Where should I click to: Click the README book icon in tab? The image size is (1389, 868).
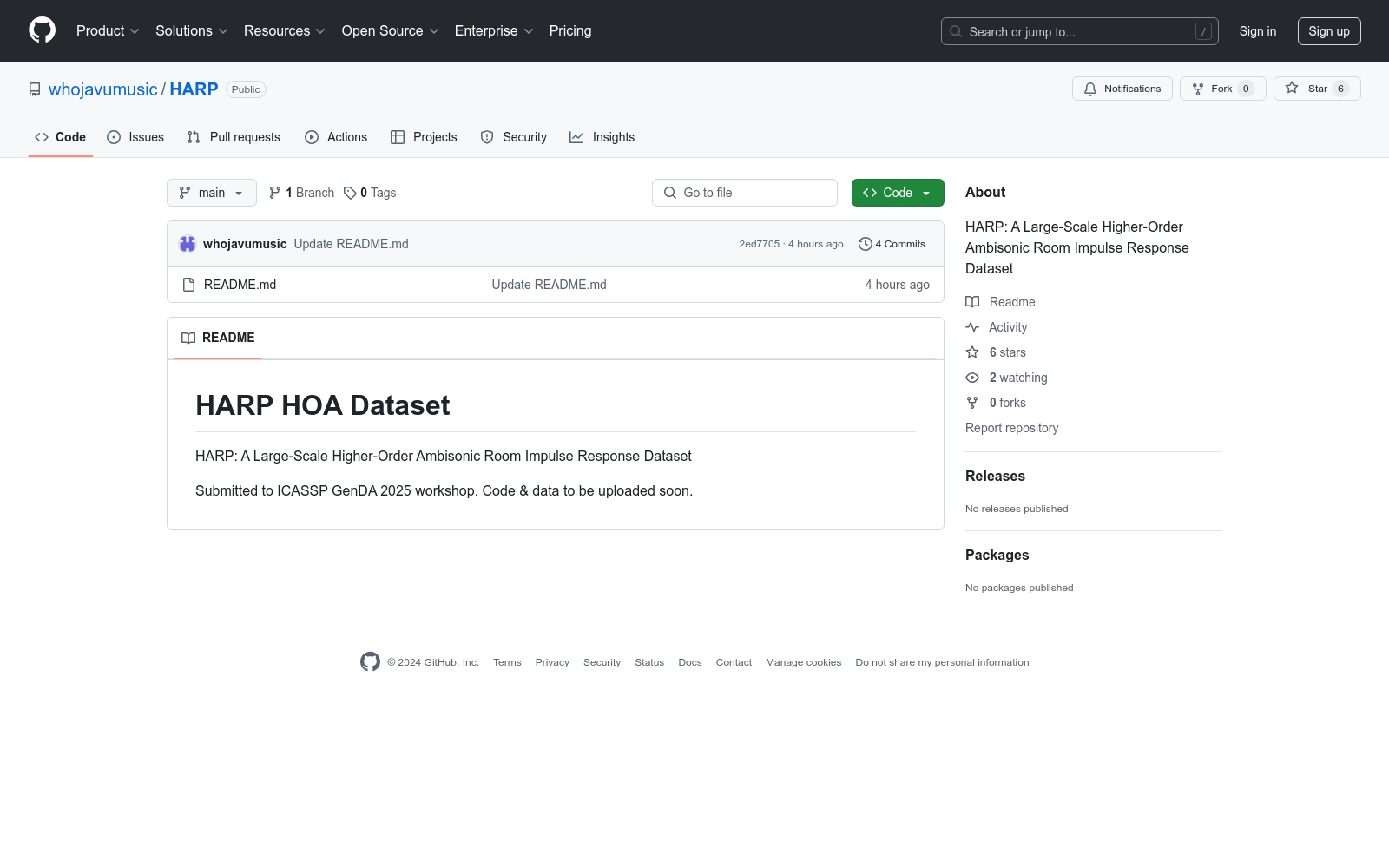tap(188, 338)
